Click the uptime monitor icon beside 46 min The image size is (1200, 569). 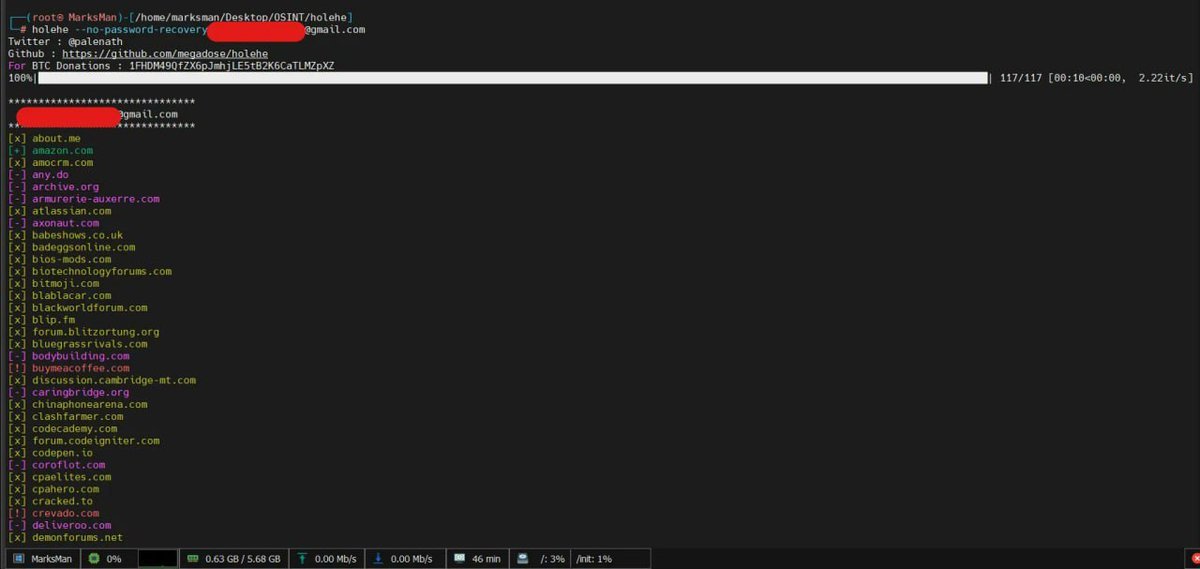pyautogui.click(x=458, y=559)
